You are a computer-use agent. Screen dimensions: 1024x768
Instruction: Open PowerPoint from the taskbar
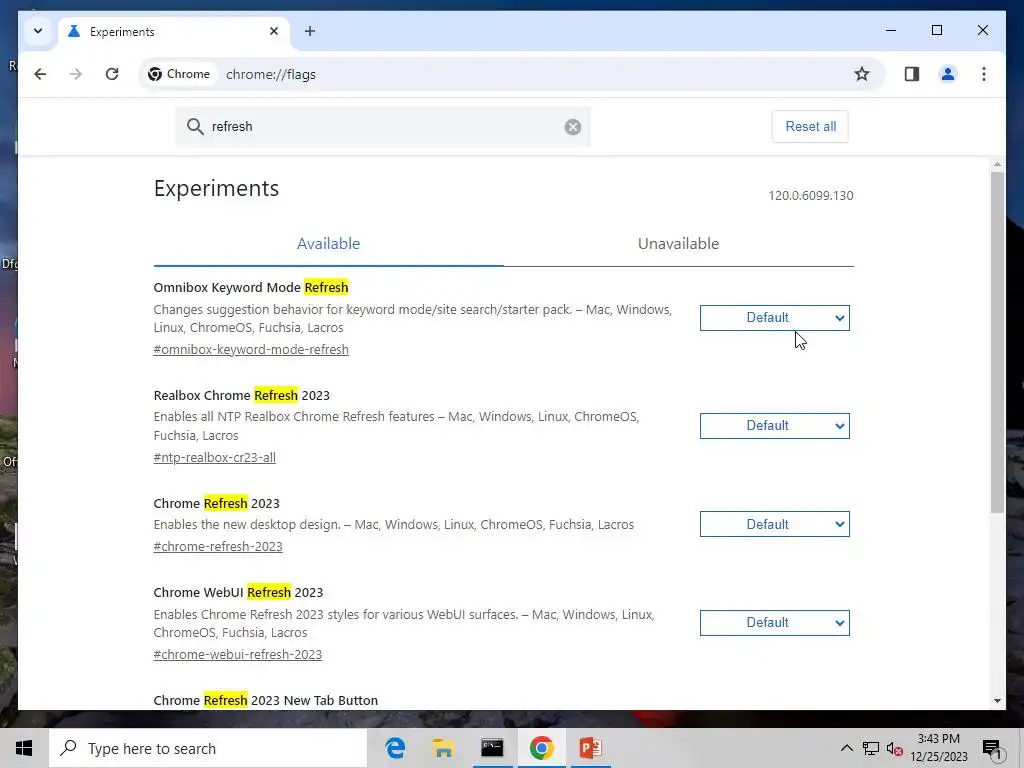point(590,748)
